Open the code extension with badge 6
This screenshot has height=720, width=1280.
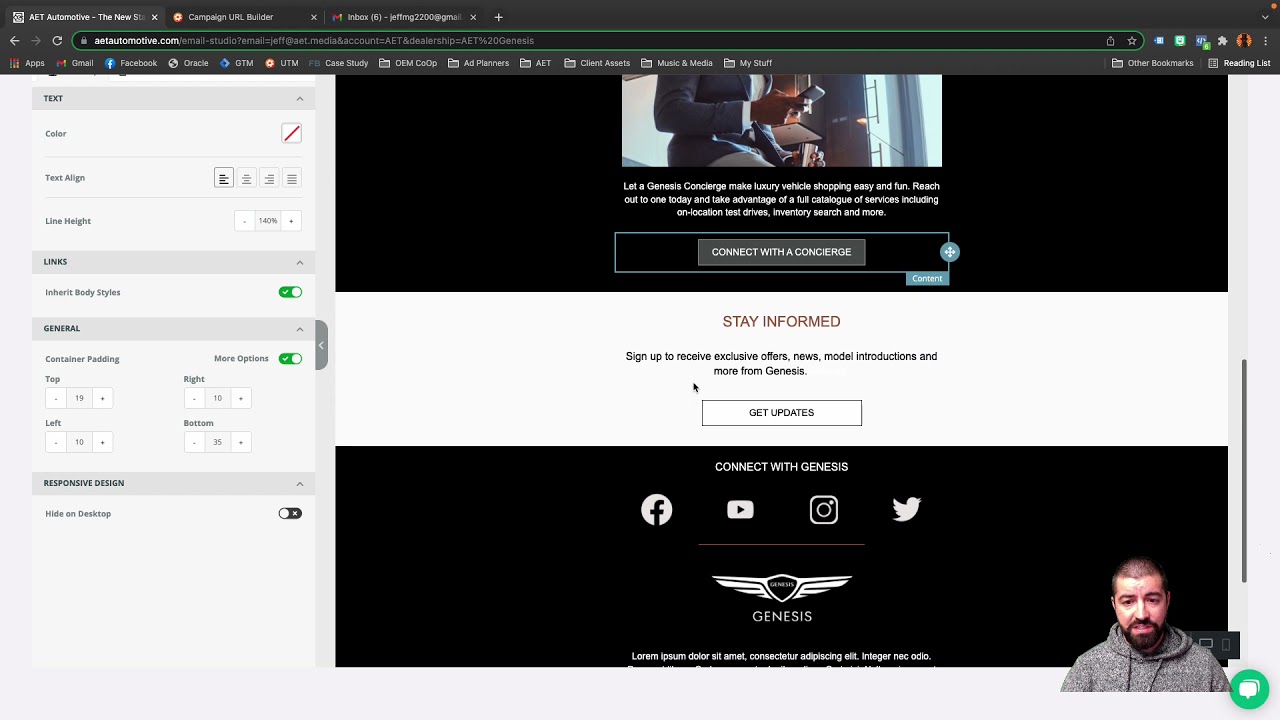(x=1201, y=41)
